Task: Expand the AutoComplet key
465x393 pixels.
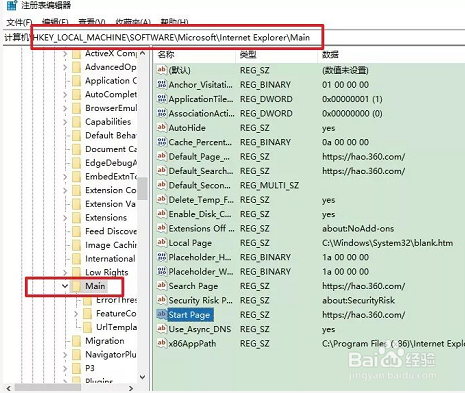Action: pyautogui.click(x=65, y=94)
